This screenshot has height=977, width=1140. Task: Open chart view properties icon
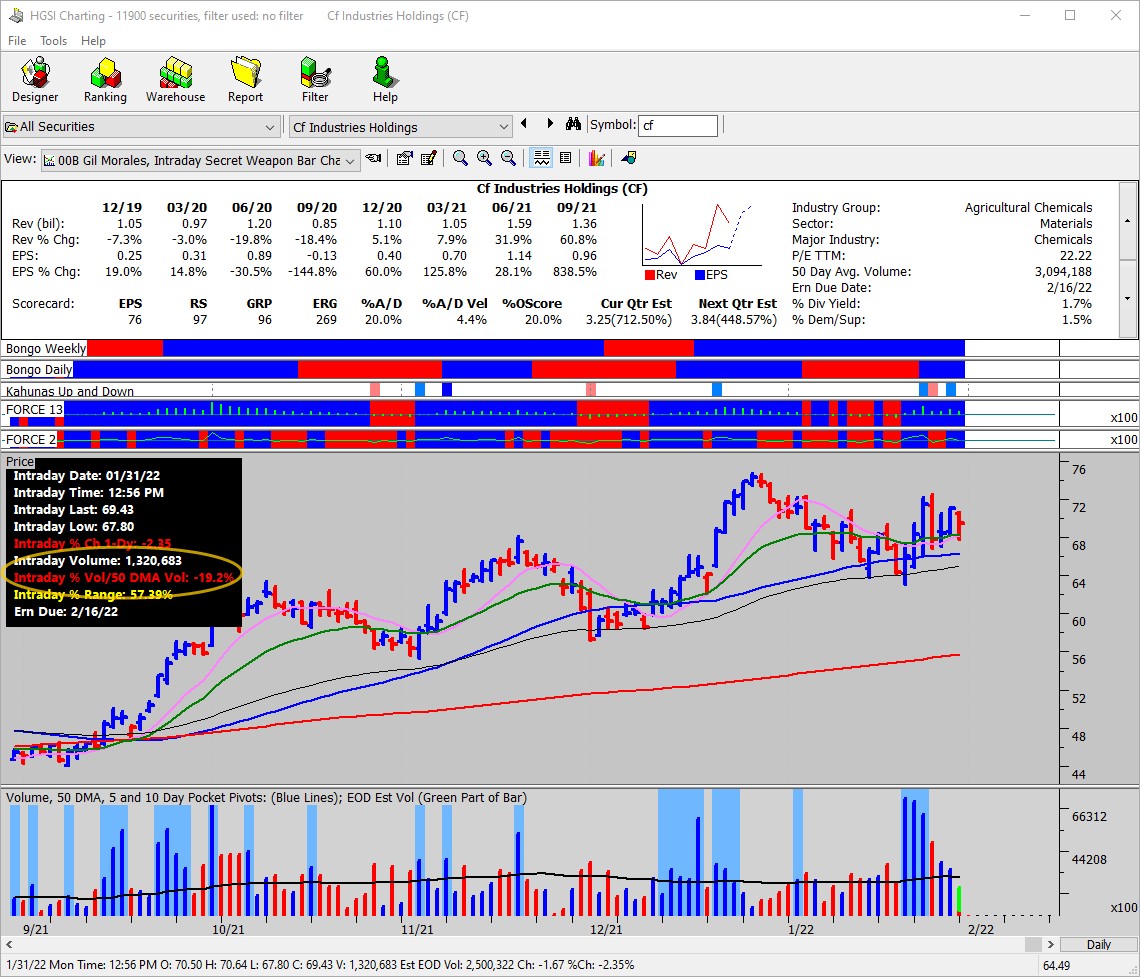pyautogui.click(x=404, y=158)
